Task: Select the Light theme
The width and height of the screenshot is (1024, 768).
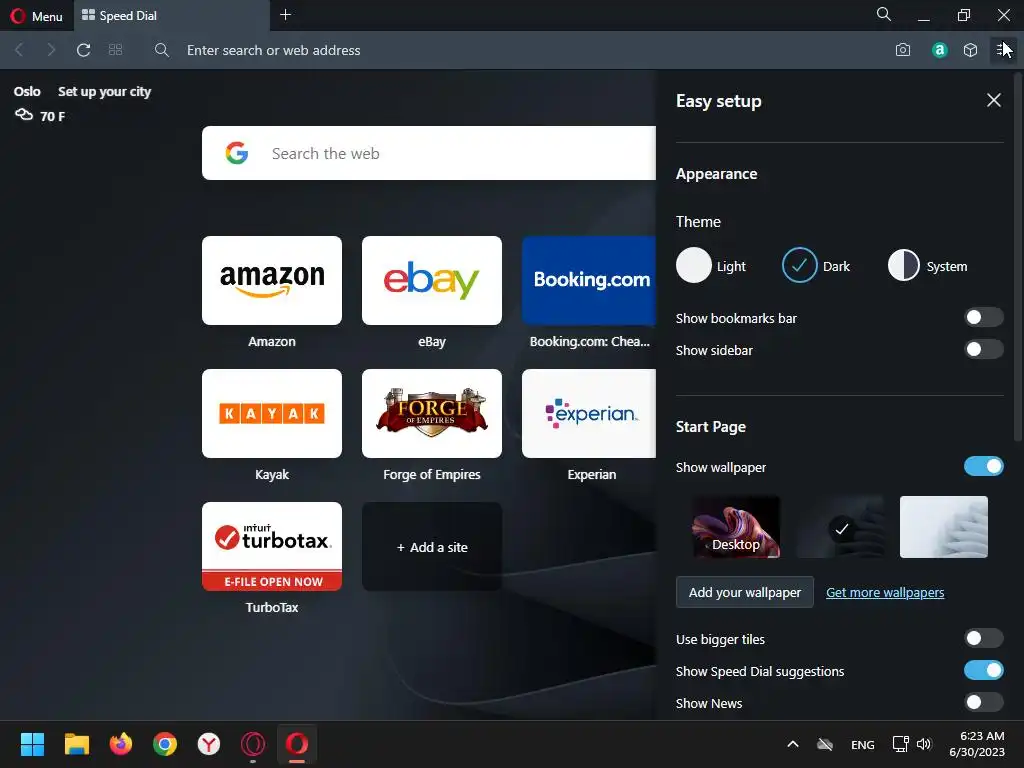Action: 711,265
